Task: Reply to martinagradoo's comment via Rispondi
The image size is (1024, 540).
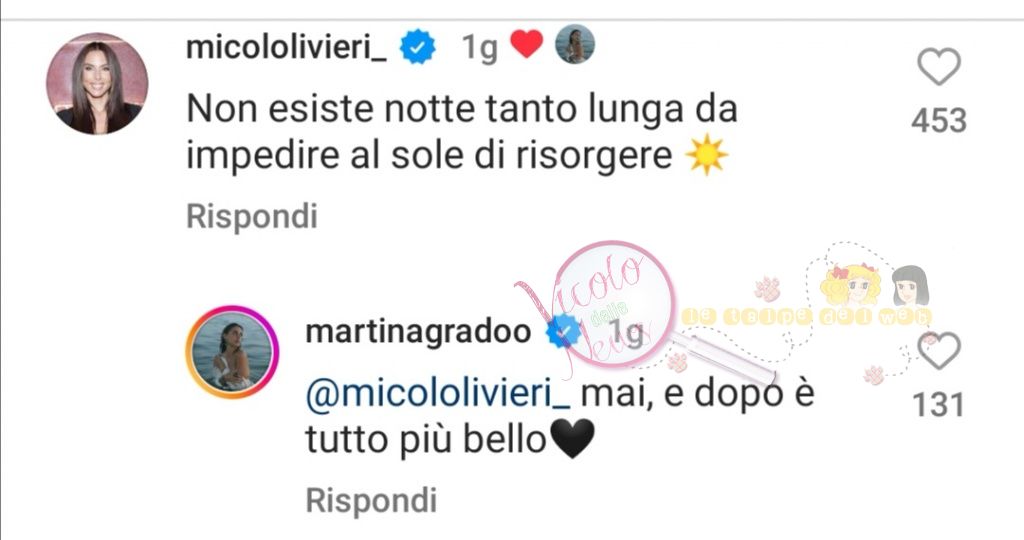Action: coord(371,501)
